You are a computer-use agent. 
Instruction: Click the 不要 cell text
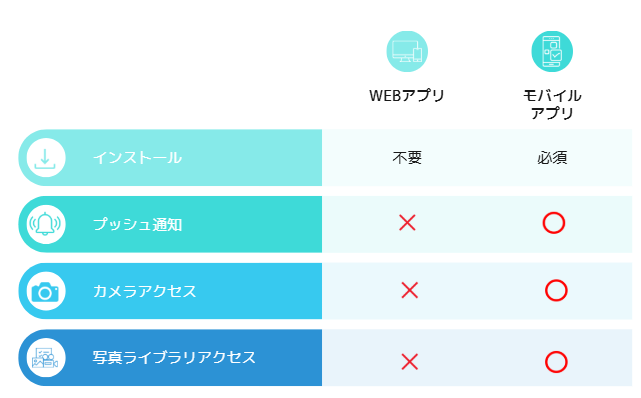click(x=407, y=158)
